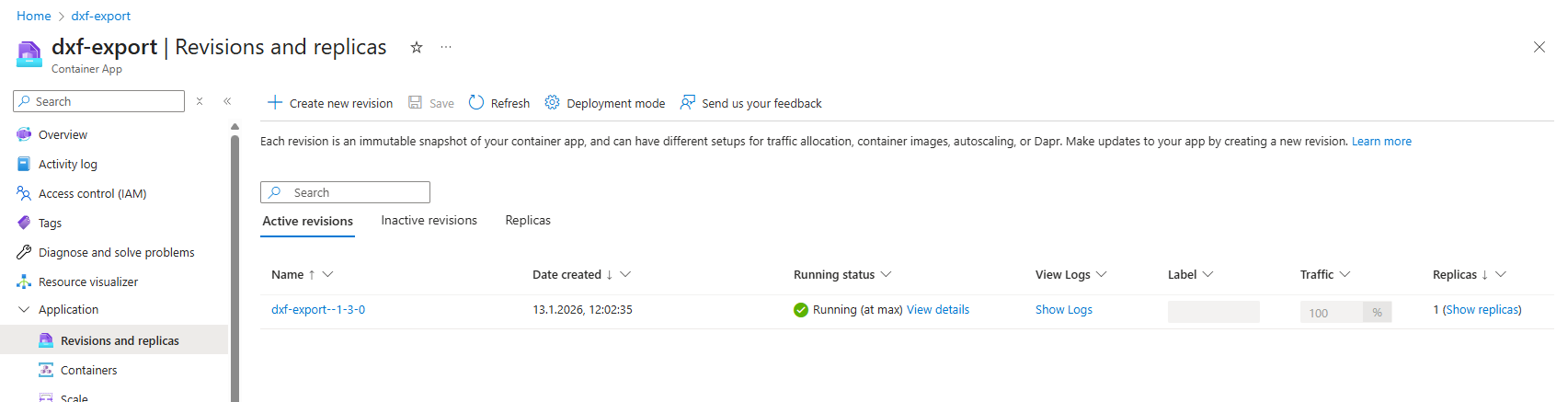Screen dimensions: 1568x402
Task: Switch to the Inactive revisions tab
Action: pos(429,221)
